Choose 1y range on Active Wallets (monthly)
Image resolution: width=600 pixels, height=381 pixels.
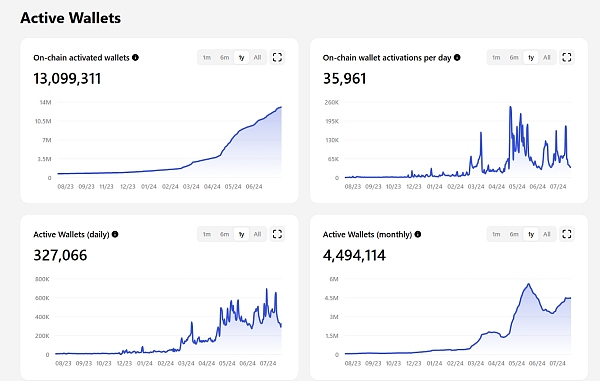point(531,234)
